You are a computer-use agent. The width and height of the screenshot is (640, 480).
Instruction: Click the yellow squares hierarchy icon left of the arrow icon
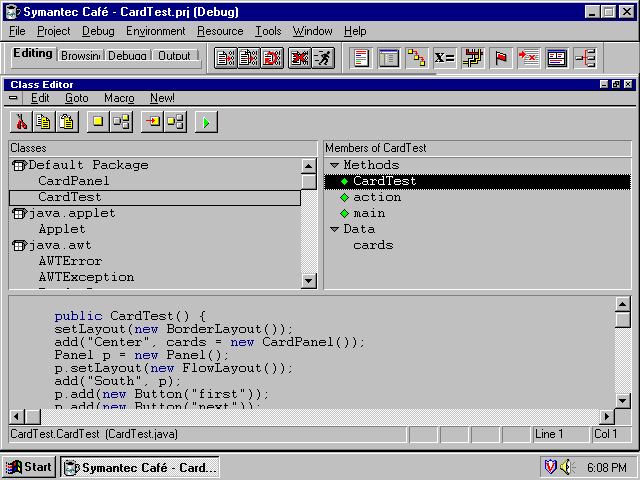(121, 122)
